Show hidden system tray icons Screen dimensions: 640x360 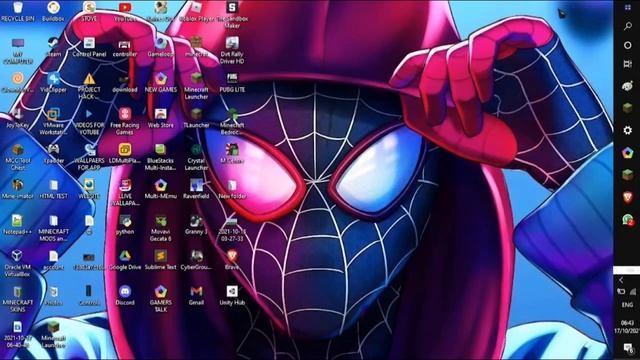click(621, 280)
